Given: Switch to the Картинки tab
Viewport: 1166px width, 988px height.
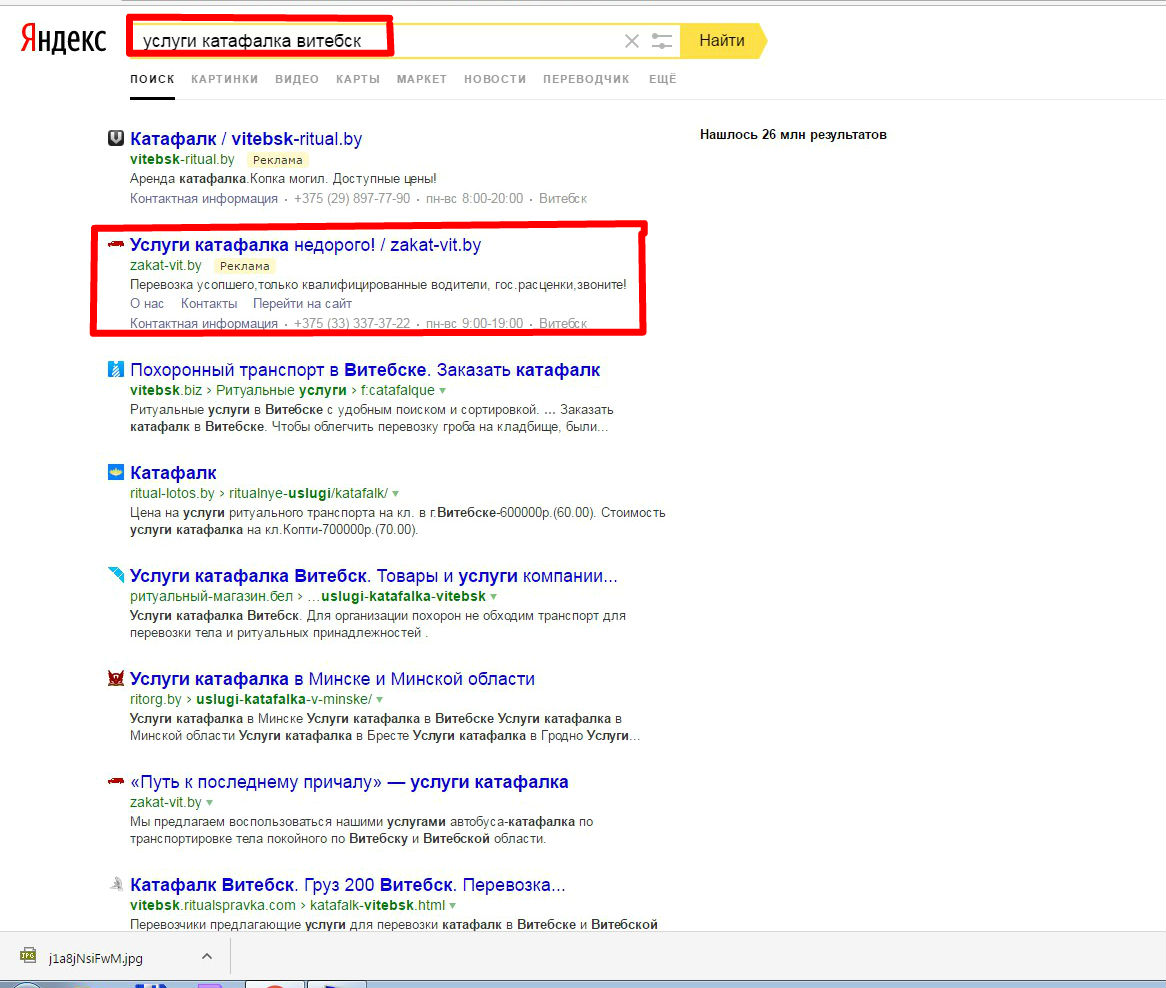Looking at the screenshot, I should pyautogui.click(x=225, y=79).
